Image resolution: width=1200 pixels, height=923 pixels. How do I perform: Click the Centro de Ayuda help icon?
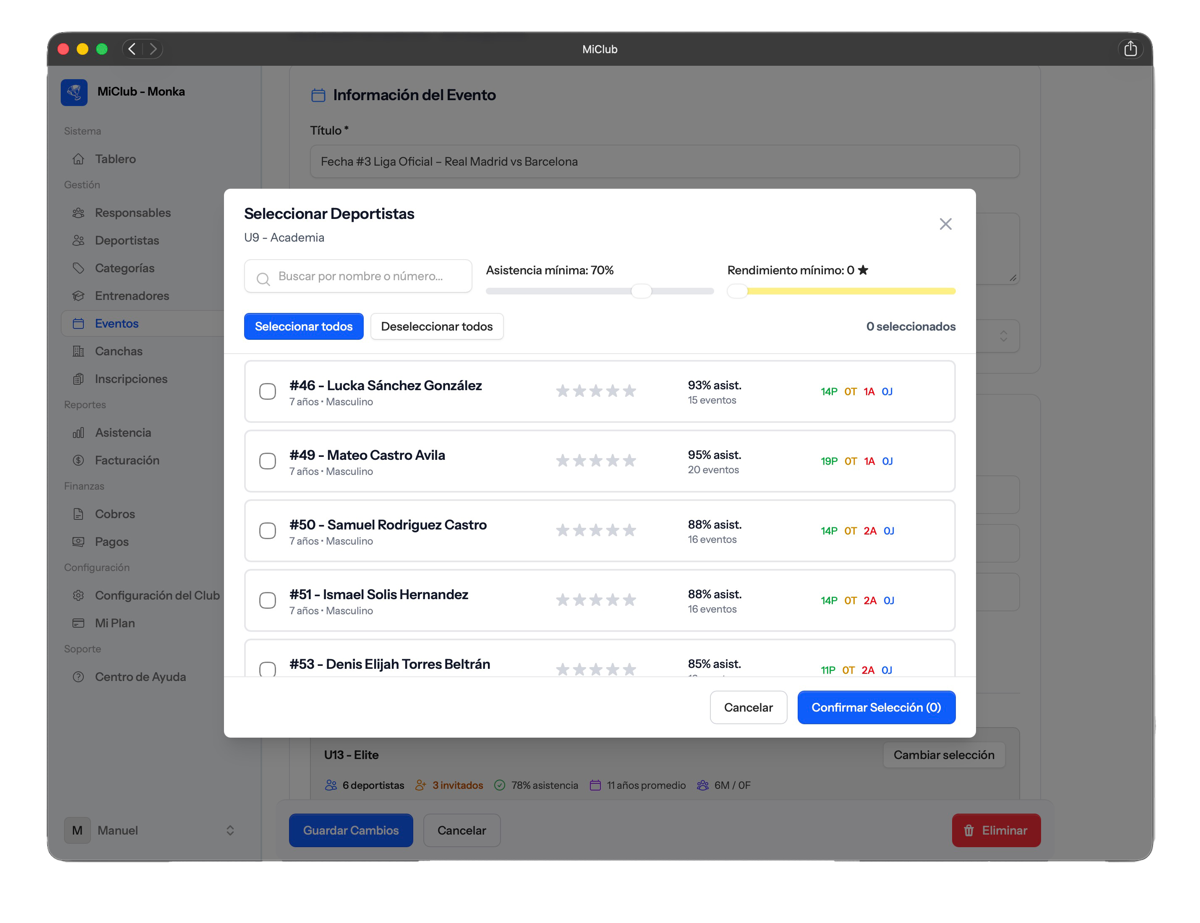tap(78, 677)
